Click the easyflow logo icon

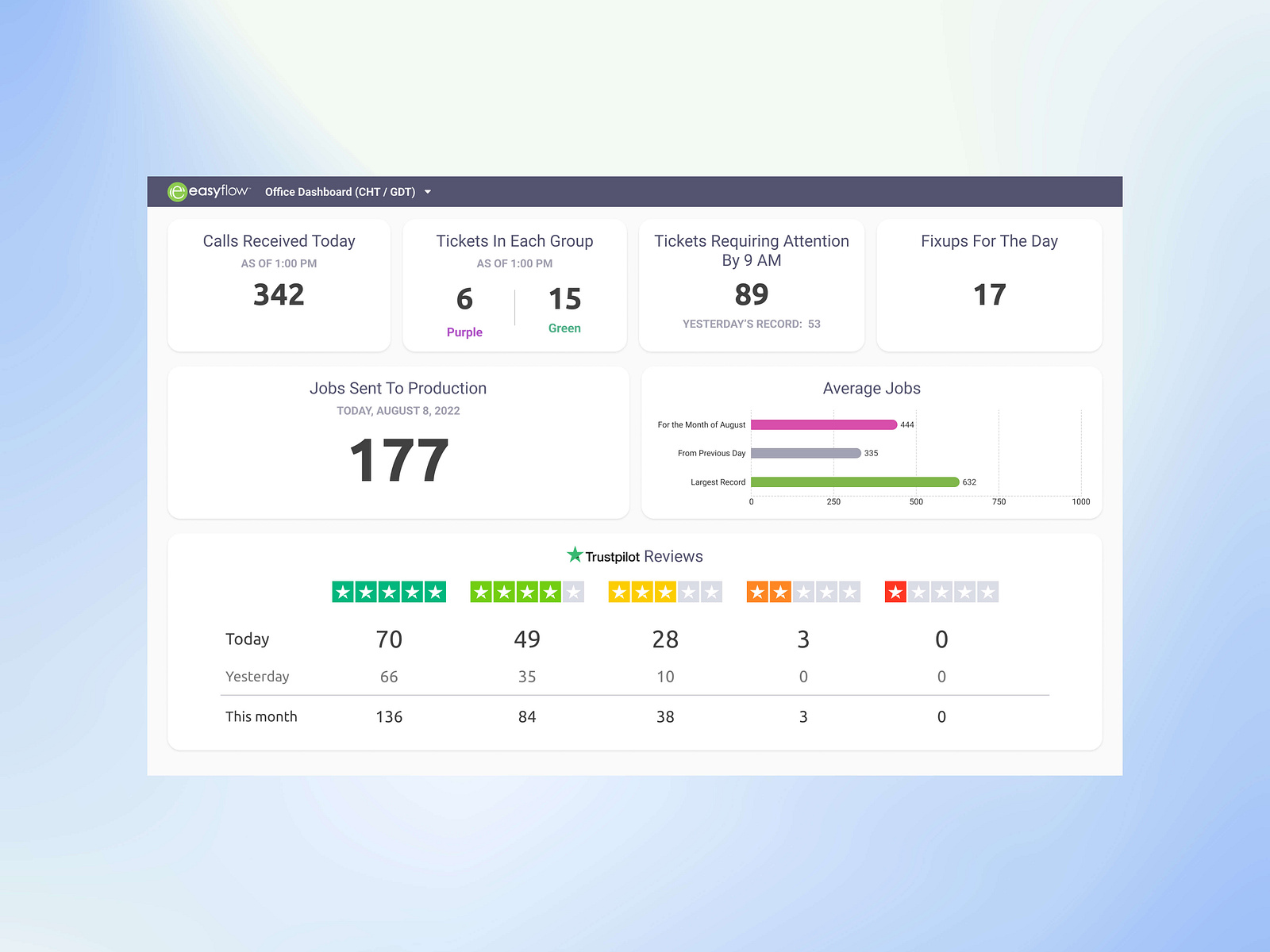(x=177, y=191)
